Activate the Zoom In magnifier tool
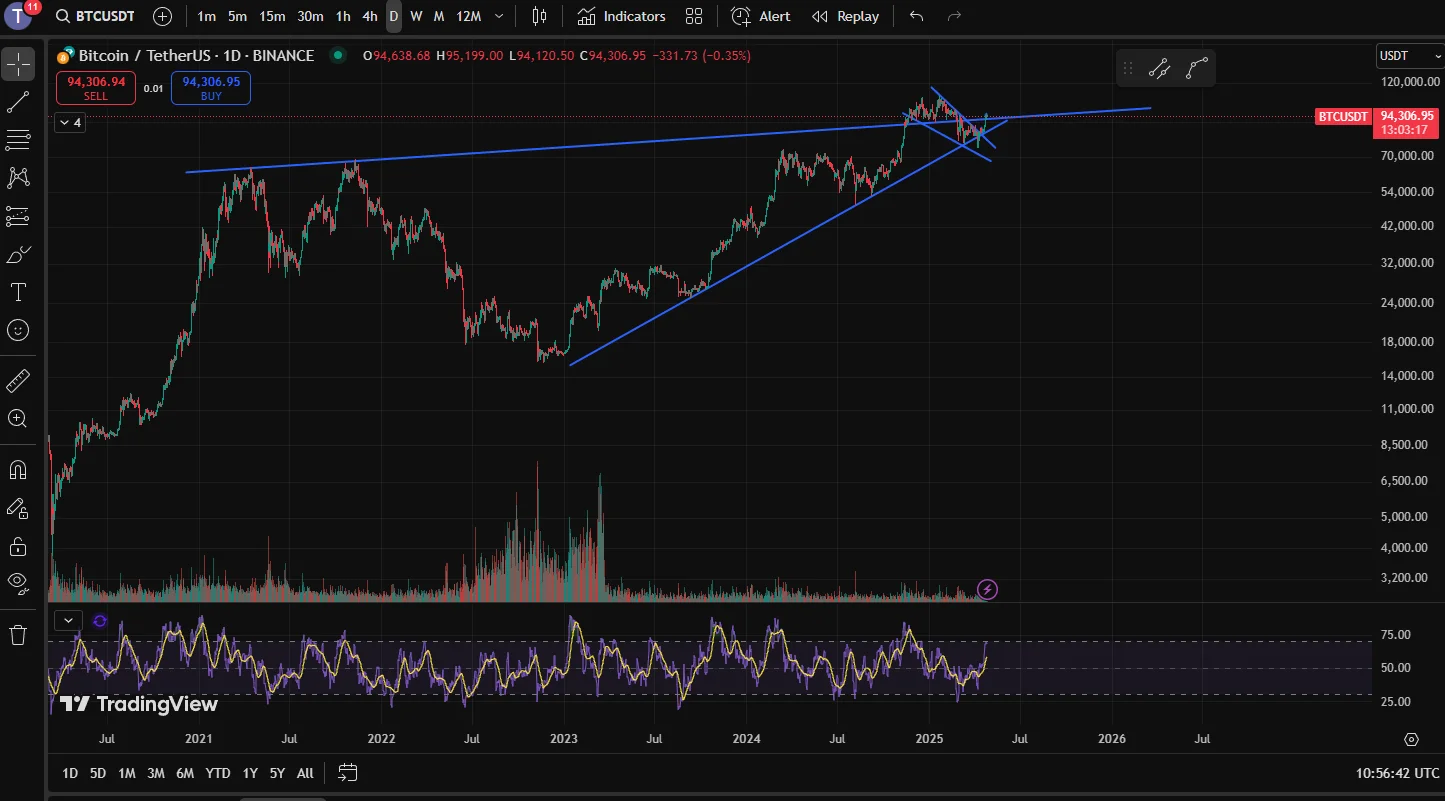The height and width of the screenshot is (801, 1445). 18,419
